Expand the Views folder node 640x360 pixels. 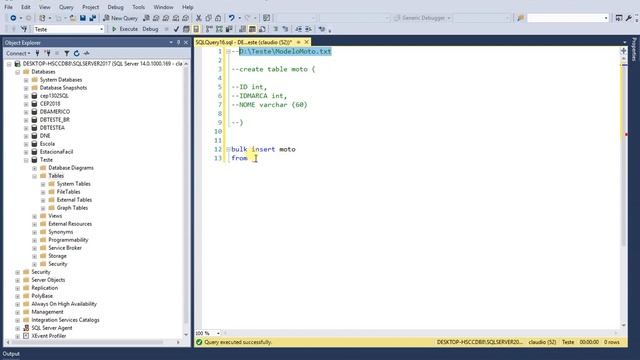(35, 216)
